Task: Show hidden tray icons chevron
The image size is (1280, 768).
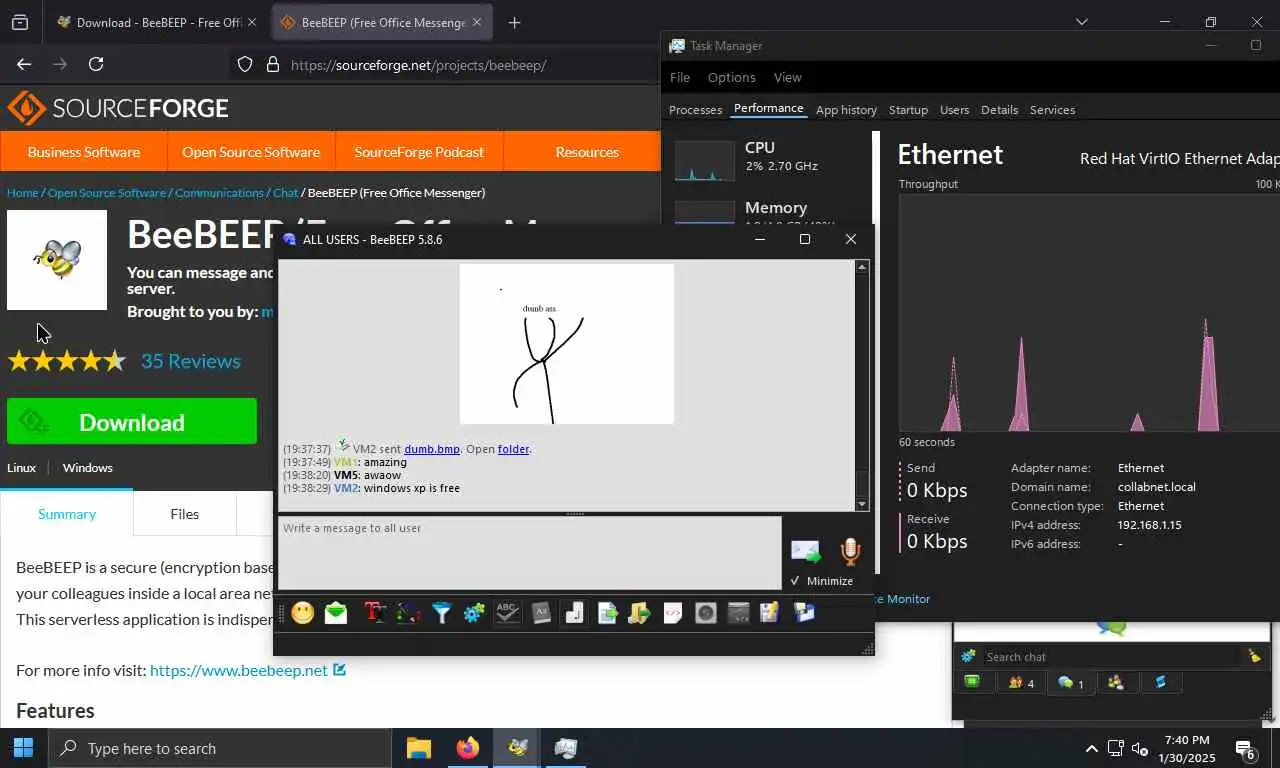Action: click(1091, 748)
